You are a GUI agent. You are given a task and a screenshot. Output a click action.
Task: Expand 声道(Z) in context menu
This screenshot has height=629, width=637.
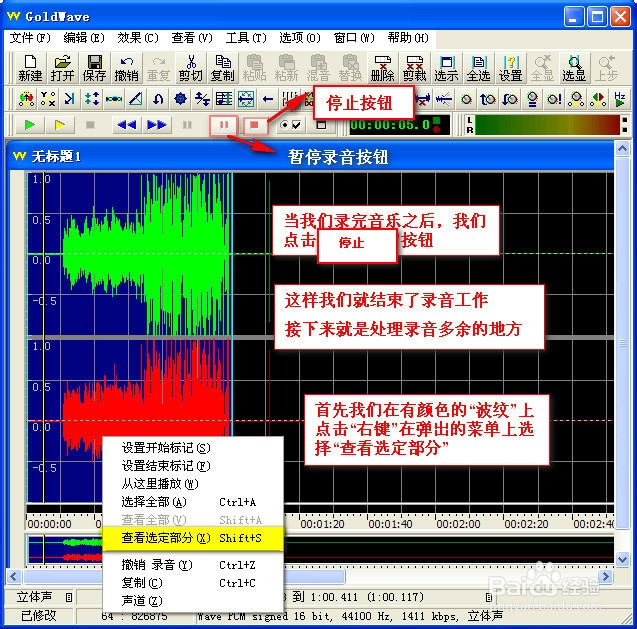[193, 601]
